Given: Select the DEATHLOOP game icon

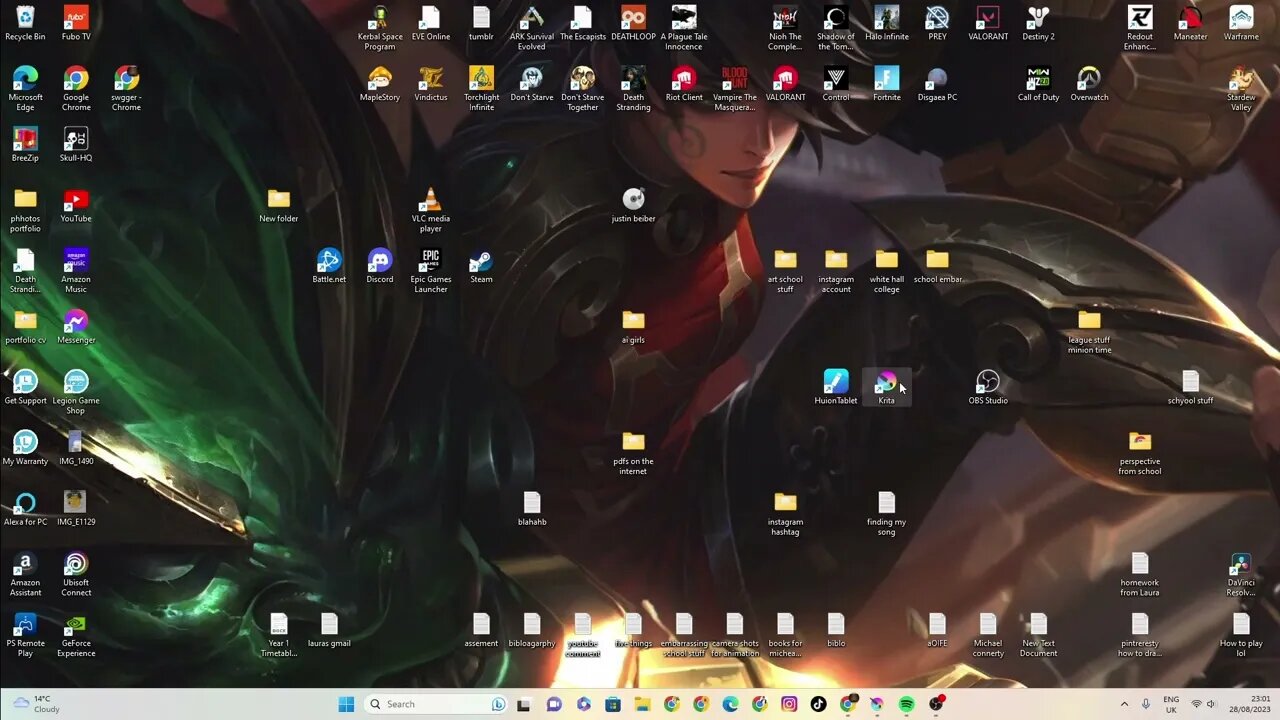Looking at the screenshot, I should [633, 23].
